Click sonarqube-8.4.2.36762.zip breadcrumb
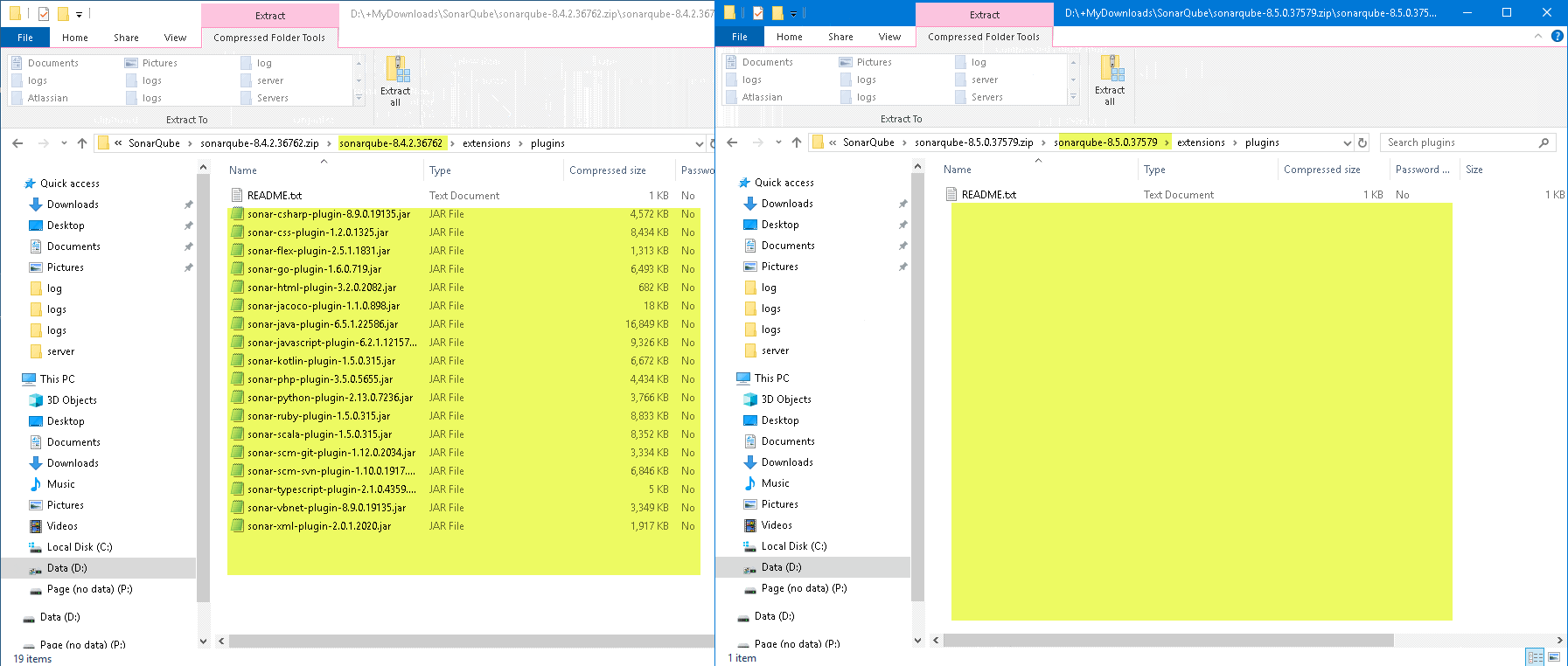The width and height of the screenshot is (1568, 666). click(260, 143)
